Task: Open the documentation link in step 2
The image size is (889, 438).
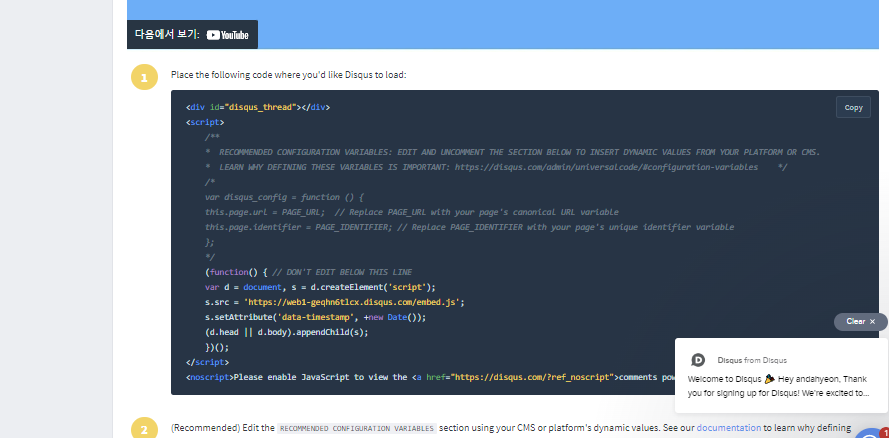Action: point(729,428)
